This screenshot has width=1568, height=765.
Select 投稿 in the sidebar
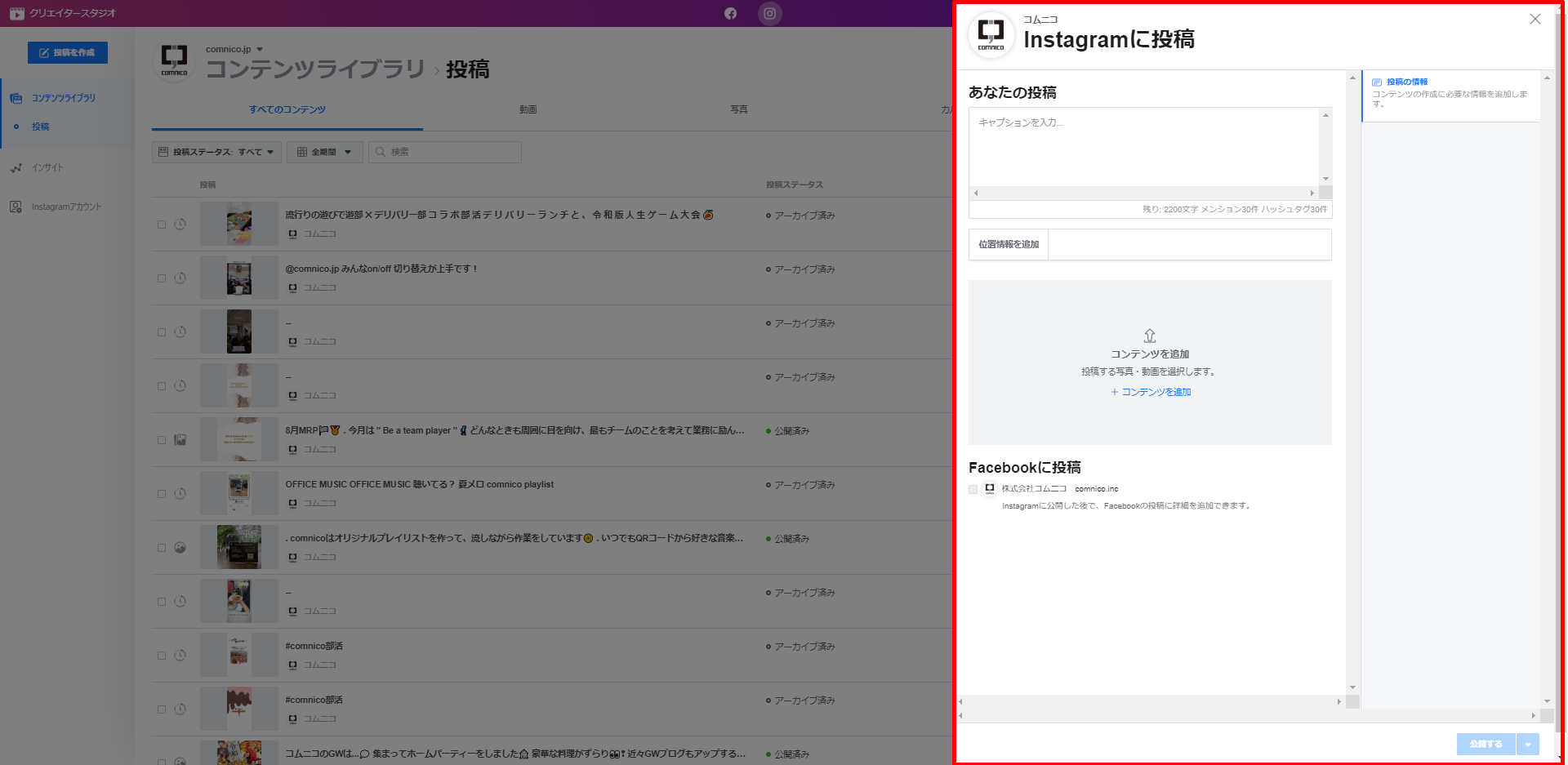[x=40, y=127]
